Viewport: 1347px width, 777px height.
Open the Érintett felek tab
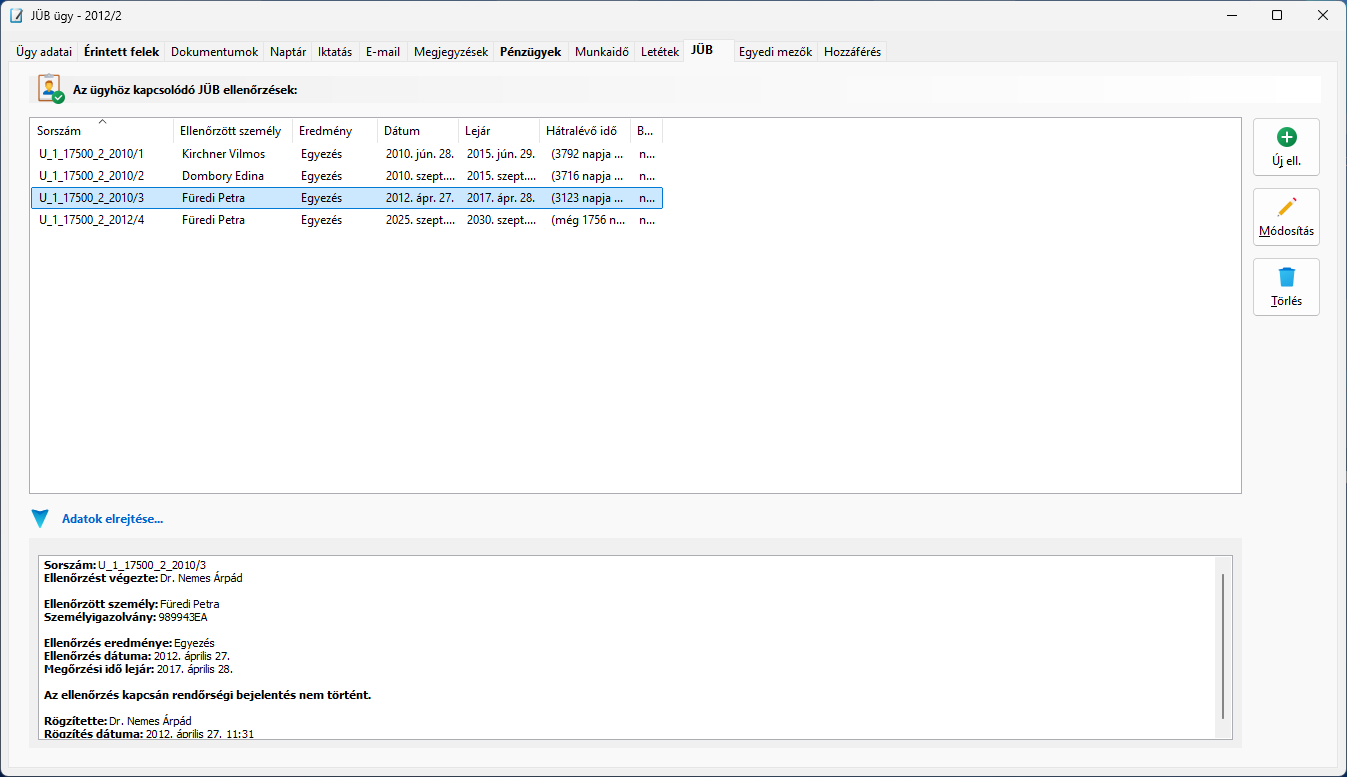coord(121,52)
